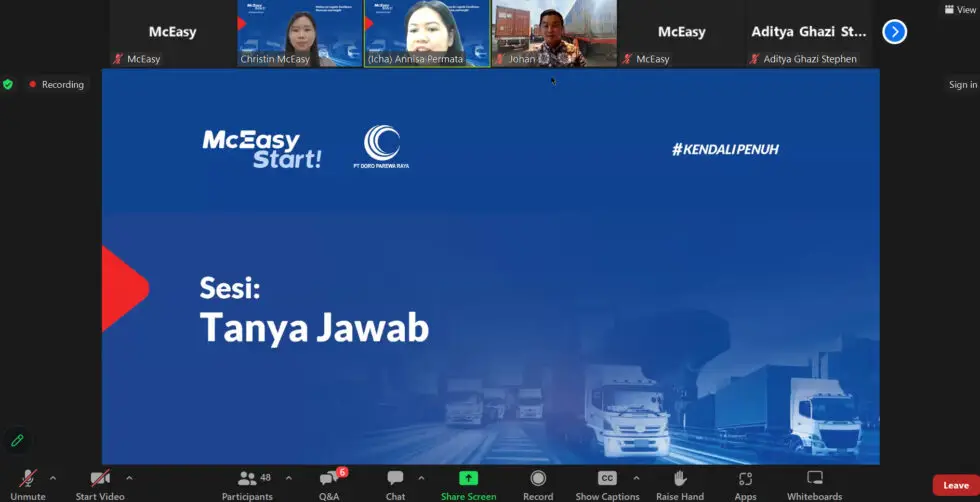Show next participants with the blue arrow
The height and width of the screenshot is (502, 980).
click(894, 32)
